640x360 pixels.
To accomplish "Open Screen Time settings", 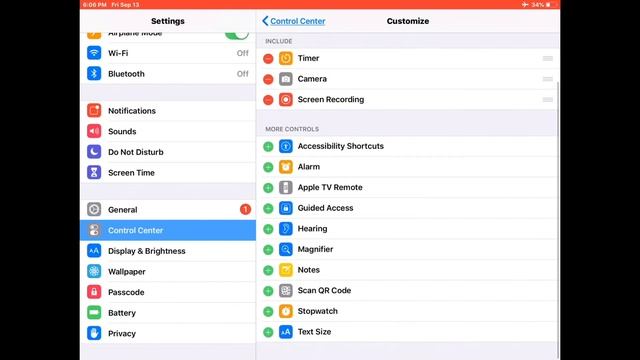I will click(x=168, y=173).
